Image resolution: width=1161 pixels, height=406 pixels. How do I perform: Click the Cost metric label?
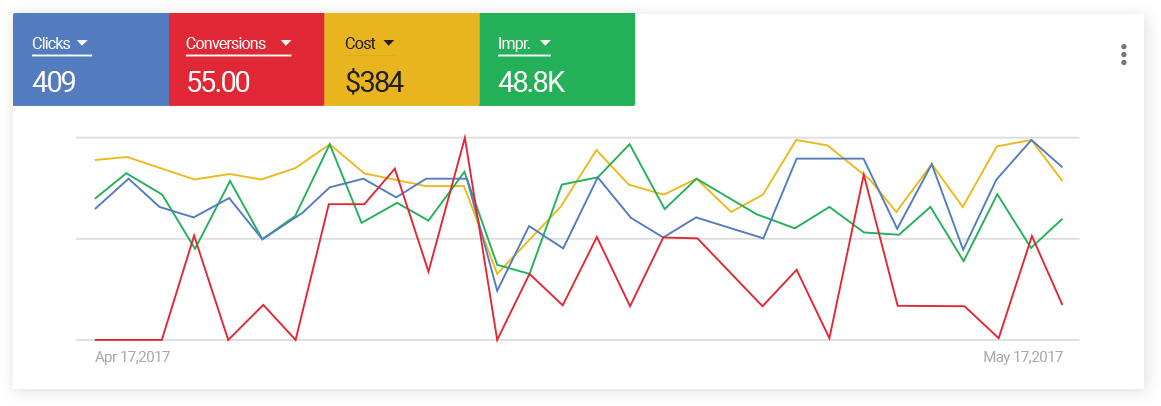(x=360, y=43)
